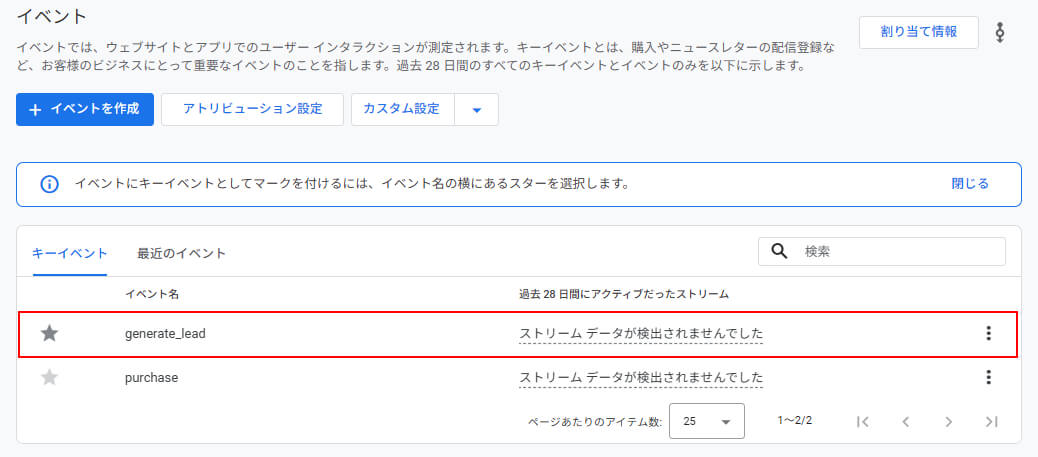Jump to the last page

[x=991, y=421]
